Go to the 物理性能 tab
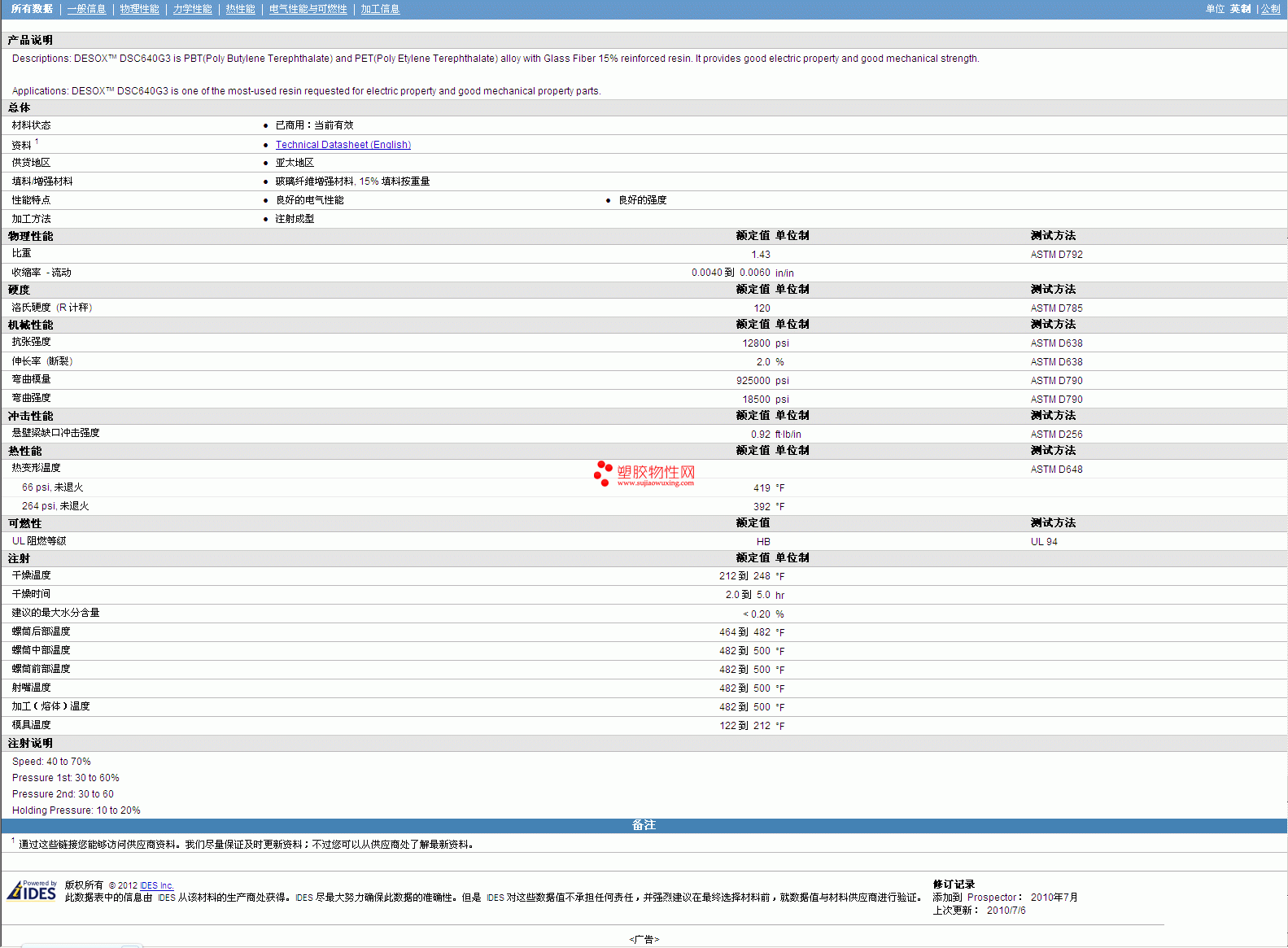Viewport: 1288px width, 948px height. 139,9
